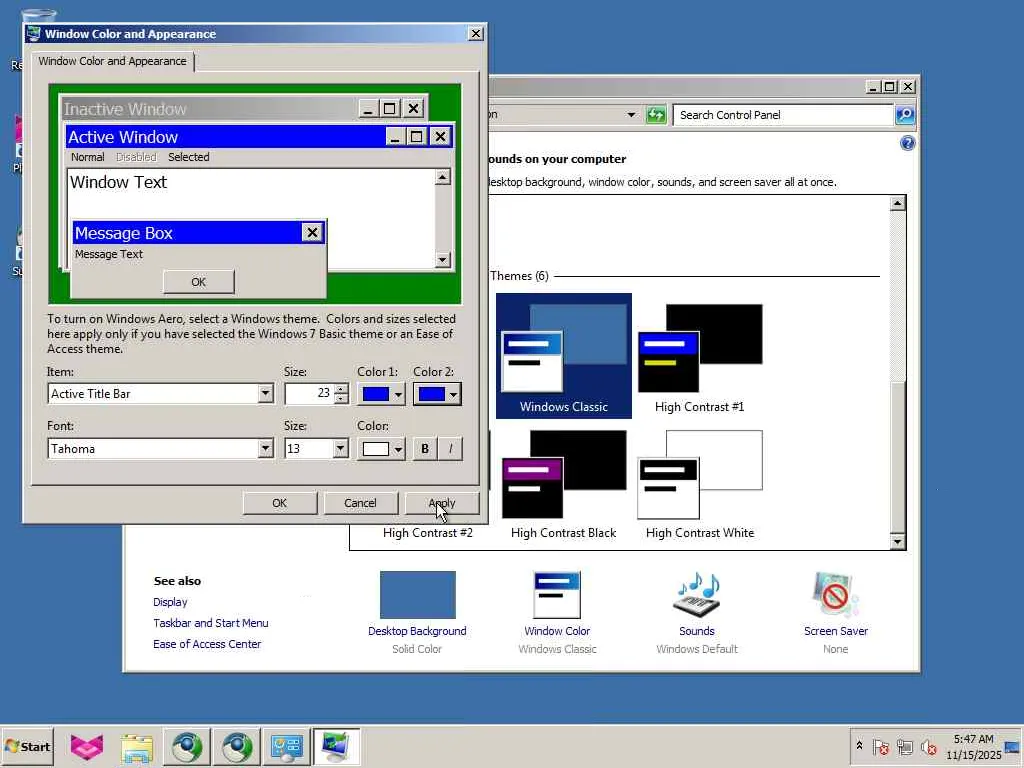
Task: Click the Color 1 blue swatch
Action: pyautogui.click(x=376, y=394)
